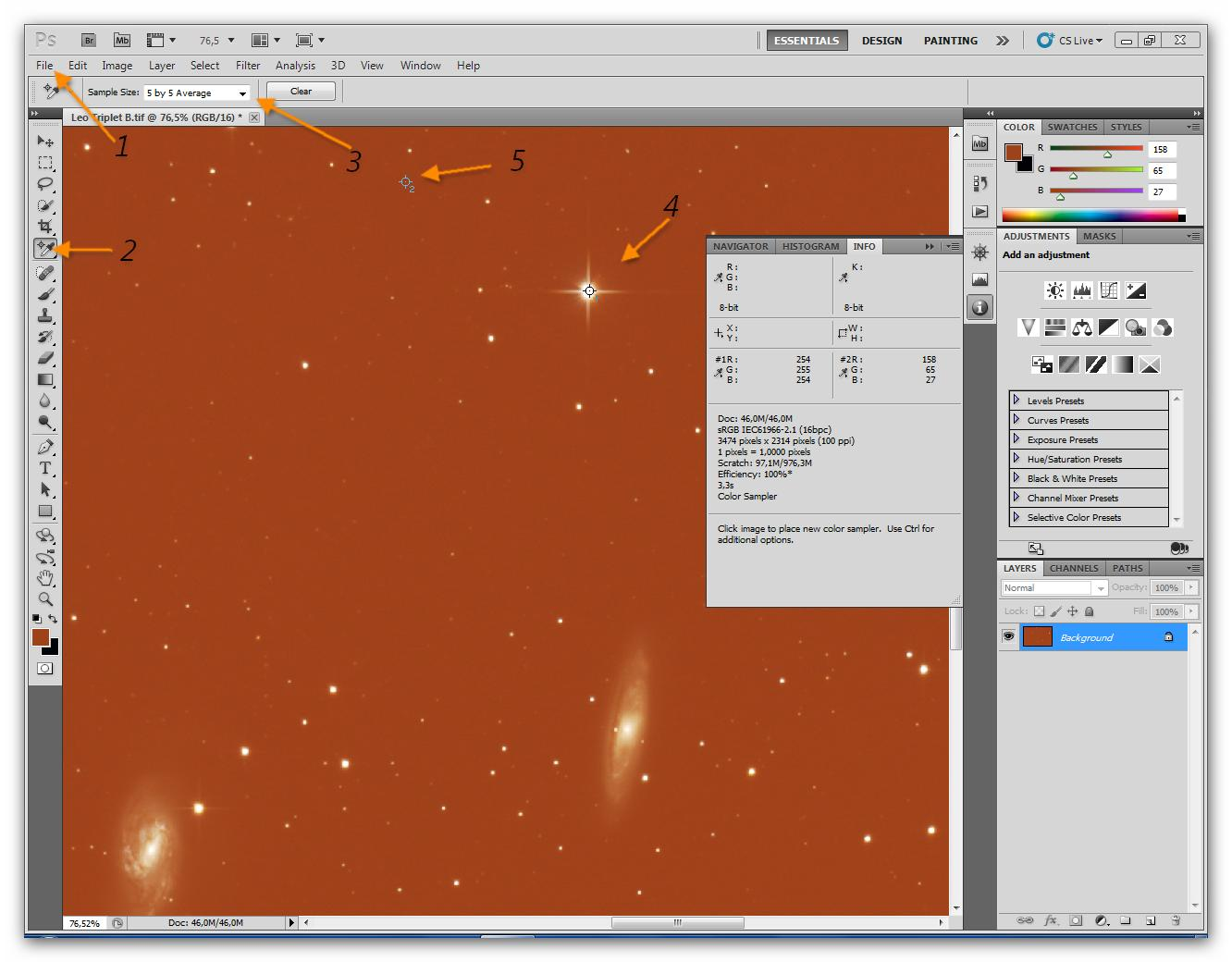Switch to the Painting workspace
The width and height of the screenshot is (1232, 962).
coord(950,41)
